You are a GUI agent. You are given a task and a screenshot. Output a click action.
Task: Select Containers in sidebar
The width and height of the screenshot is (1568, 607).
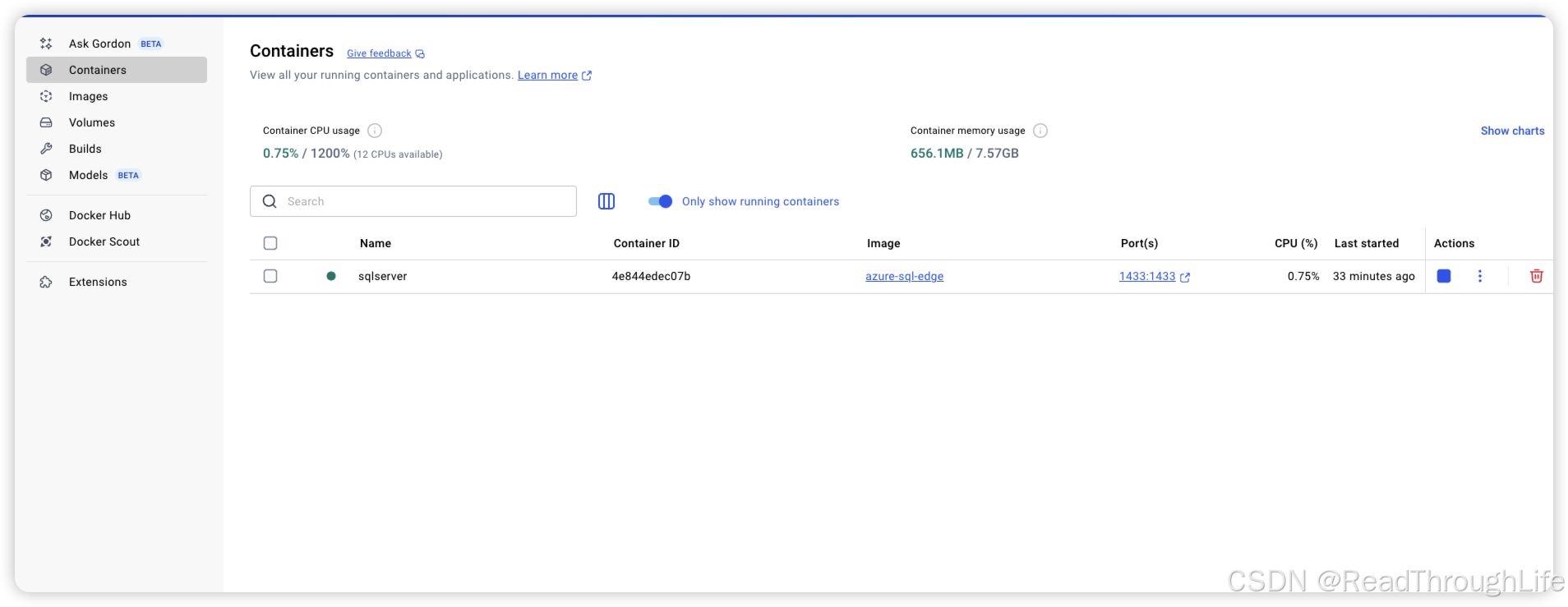tap(116, 70)
